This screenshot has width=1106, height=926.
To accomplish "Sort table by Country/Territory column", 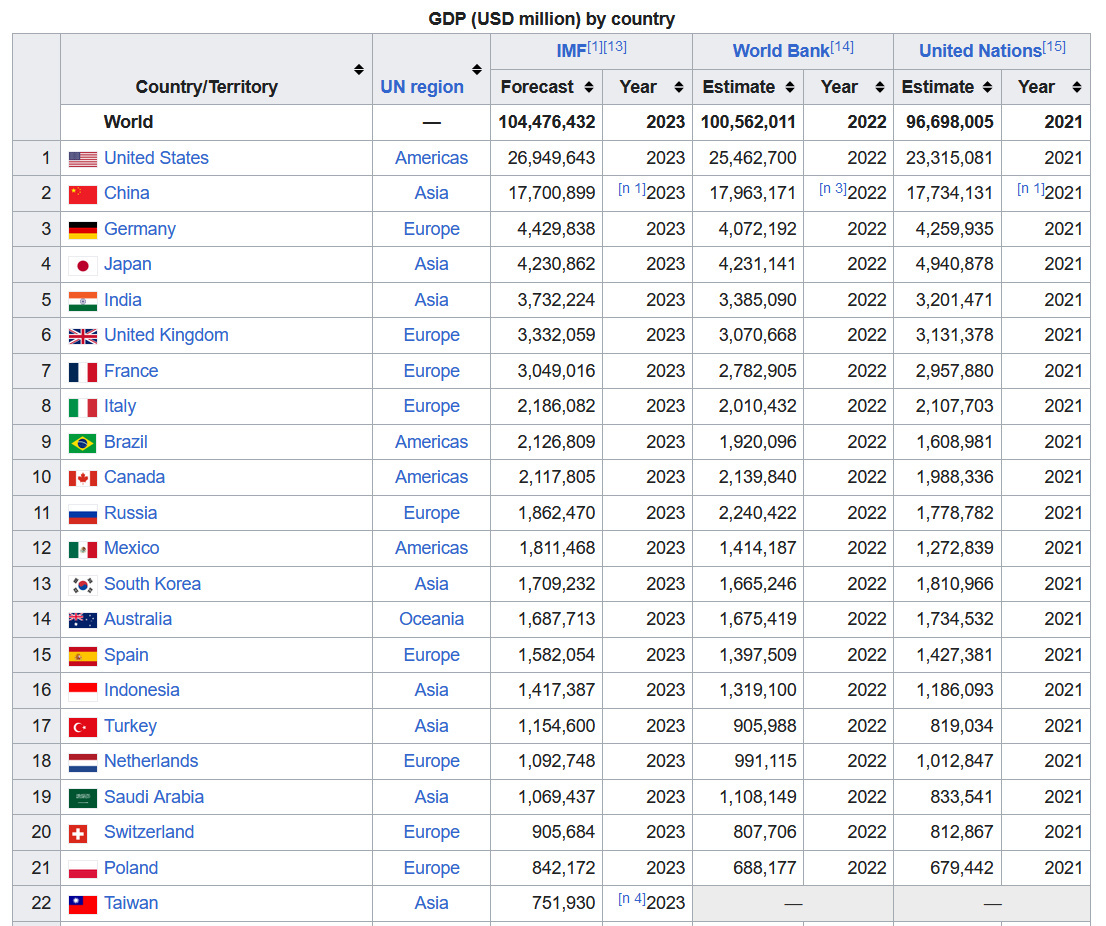I will point(359,70).
